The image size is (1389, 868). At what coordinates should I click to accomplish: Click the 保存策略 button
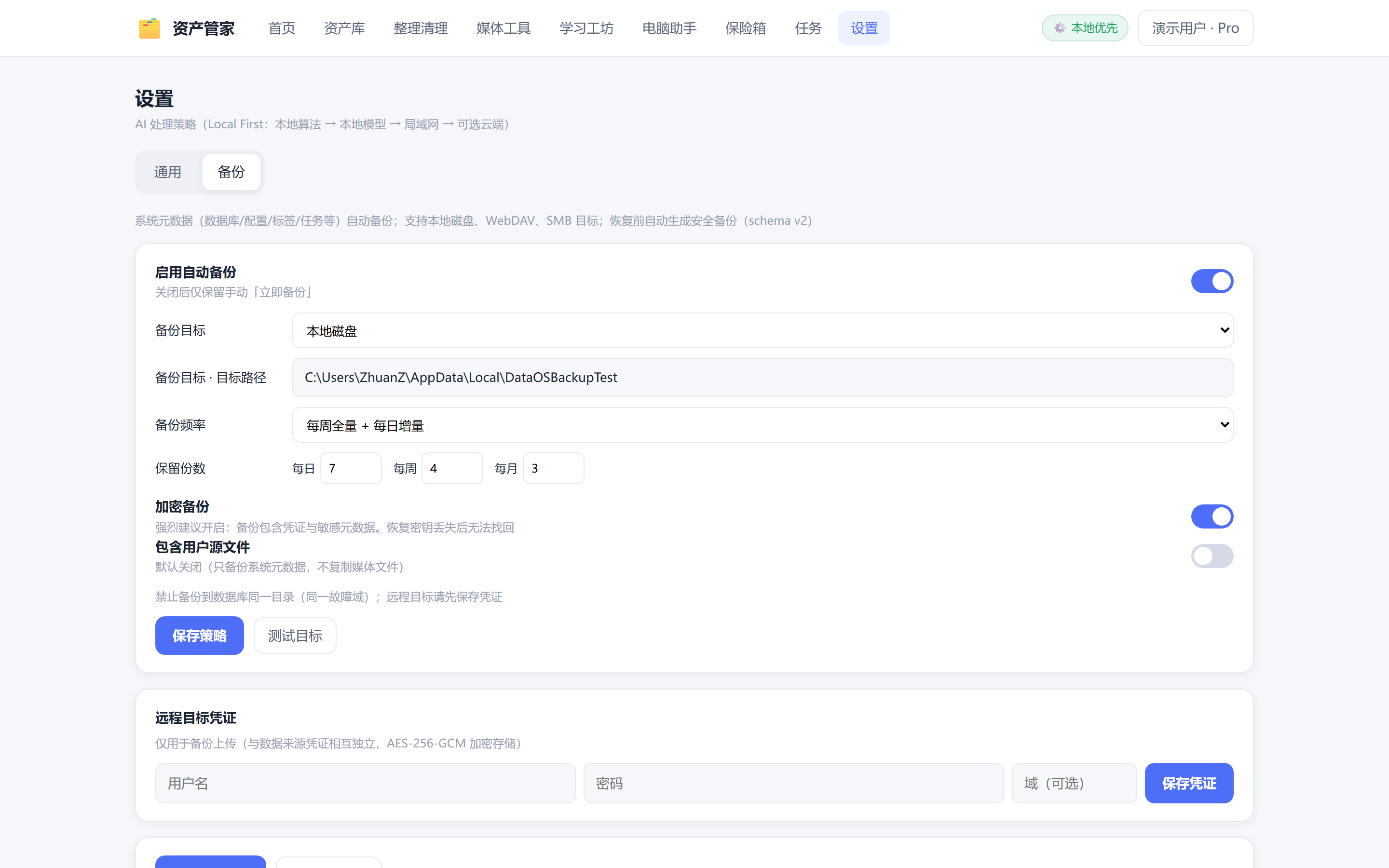(x=199, y=636)
